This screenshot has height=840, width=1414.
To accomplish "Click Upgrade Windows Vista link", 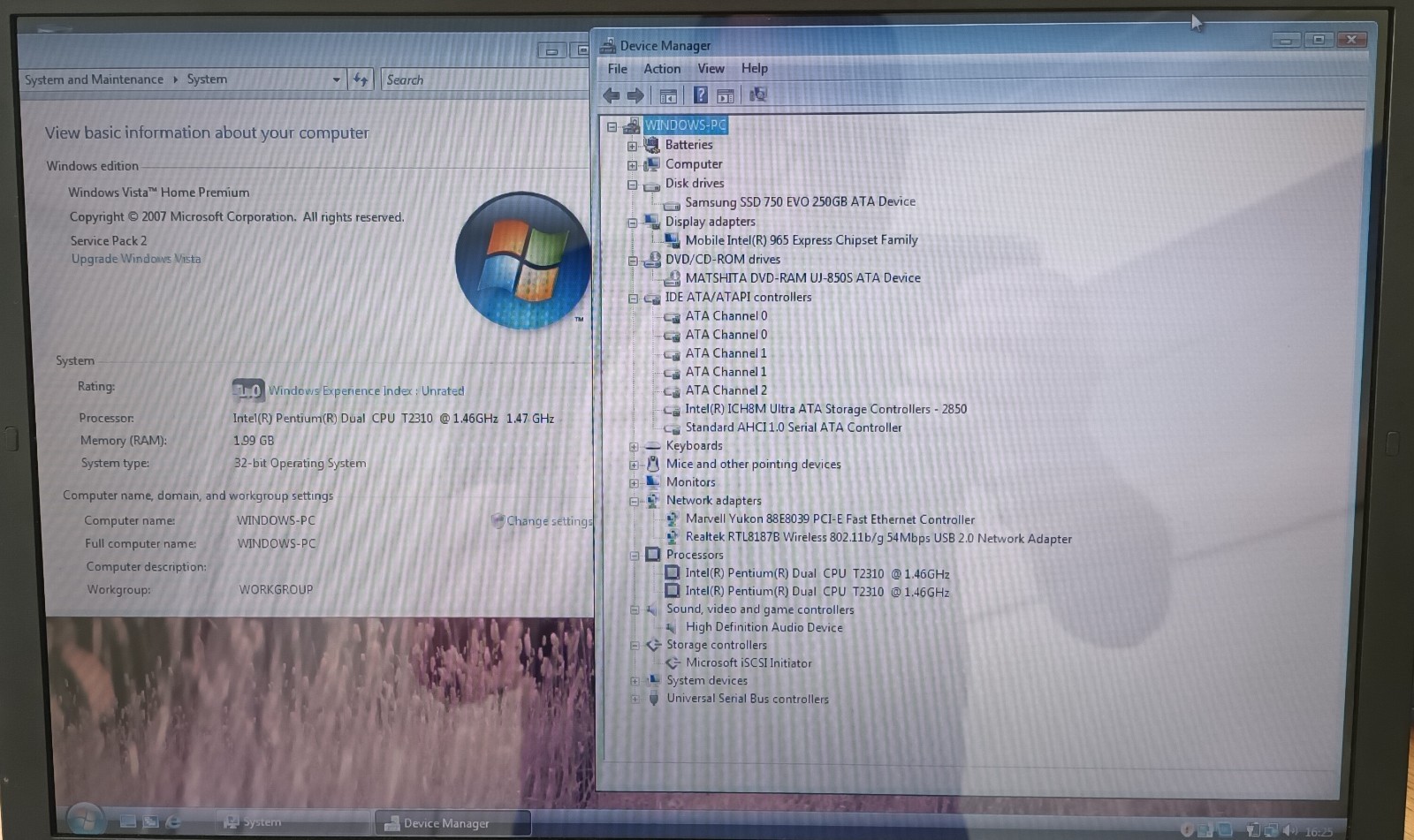I will 136,259.
